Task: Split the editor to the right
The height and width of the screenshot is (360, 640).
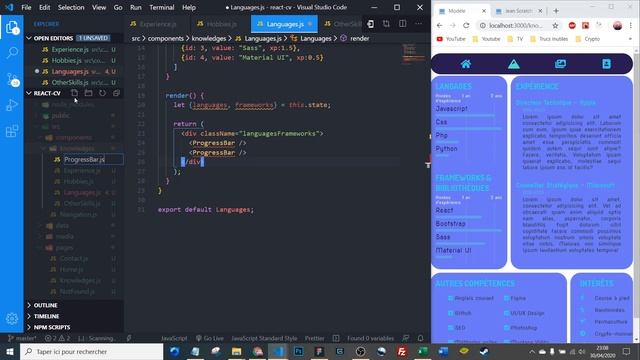Action: click(x=402, y=24)
